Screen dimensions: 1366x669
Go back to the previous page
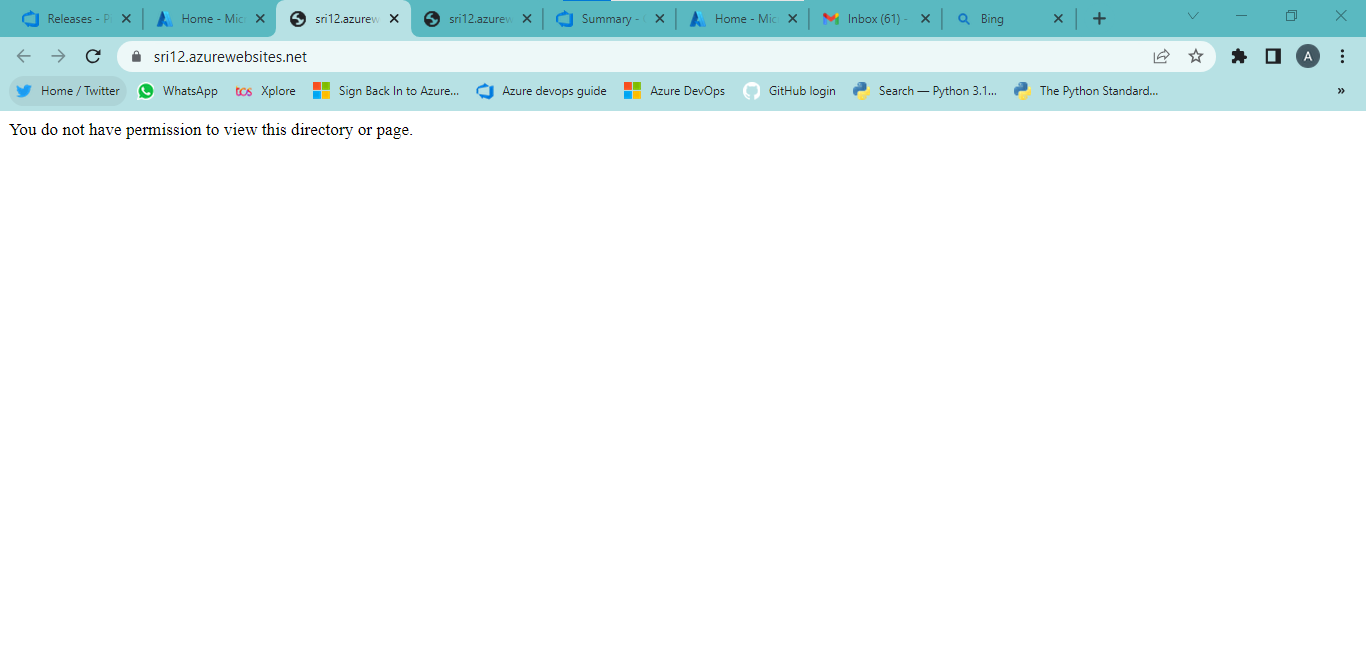click(x=24, y=57)
